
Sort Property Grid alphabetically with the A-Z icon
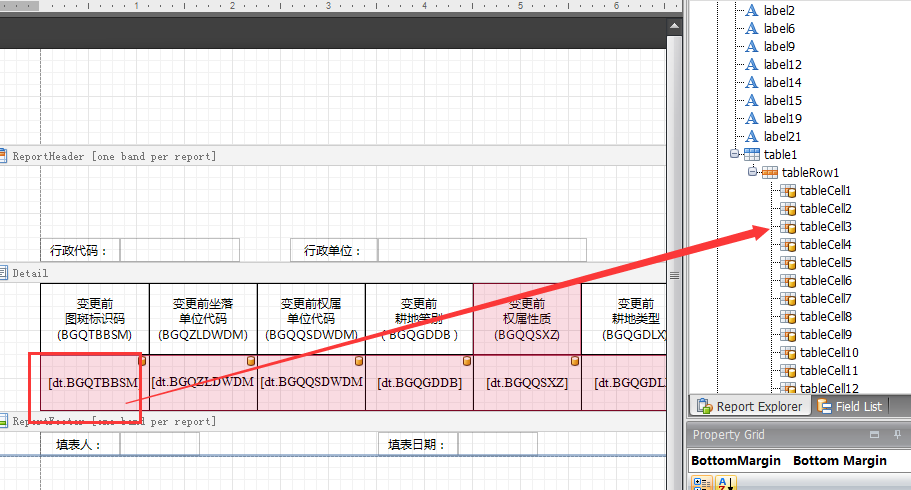pos(726,483)
